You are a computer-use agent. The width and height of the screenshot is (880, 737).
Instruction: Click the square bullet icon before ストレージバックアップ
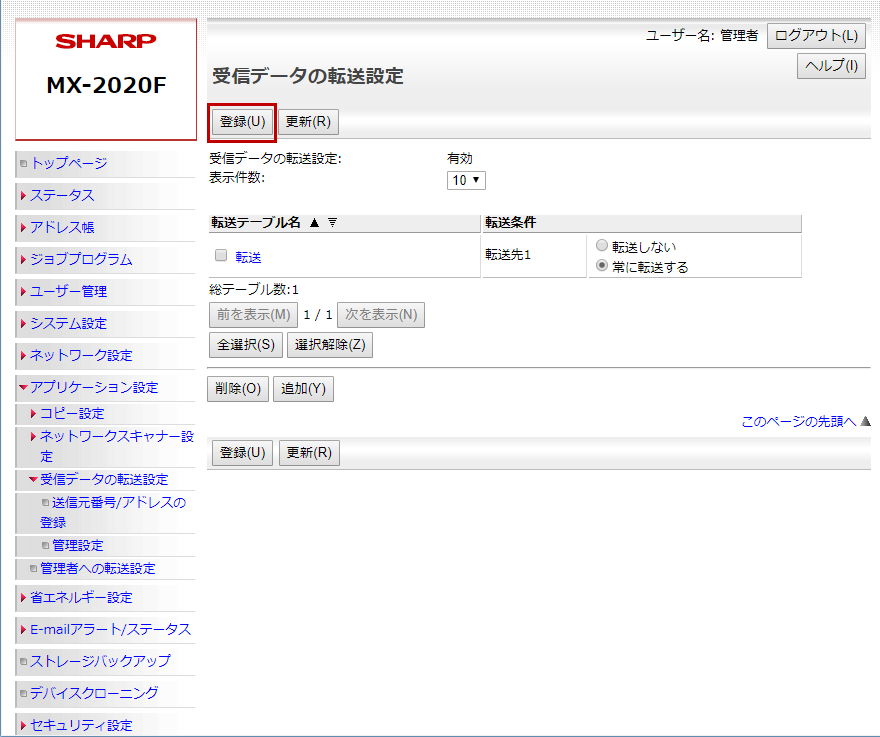coord(23,662)
